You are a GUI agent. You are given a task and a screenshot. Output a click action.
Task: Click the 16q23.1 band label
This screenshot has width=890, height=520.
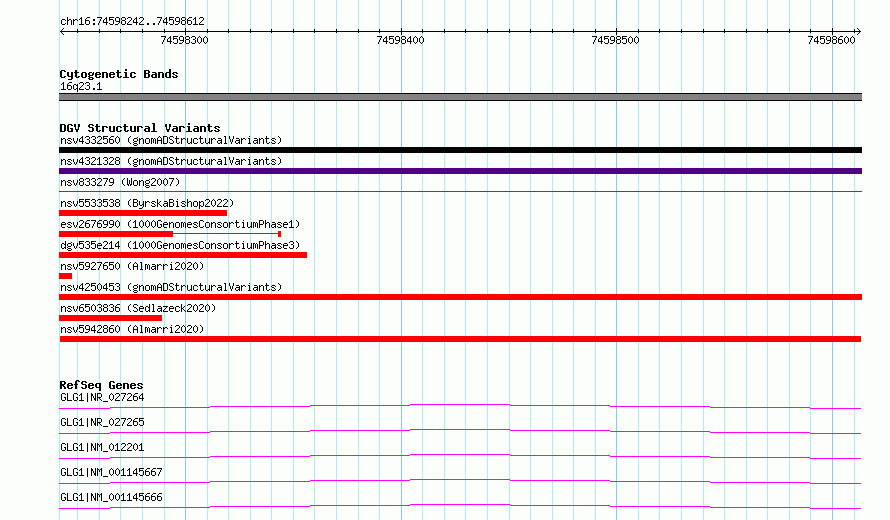point(81,86)
